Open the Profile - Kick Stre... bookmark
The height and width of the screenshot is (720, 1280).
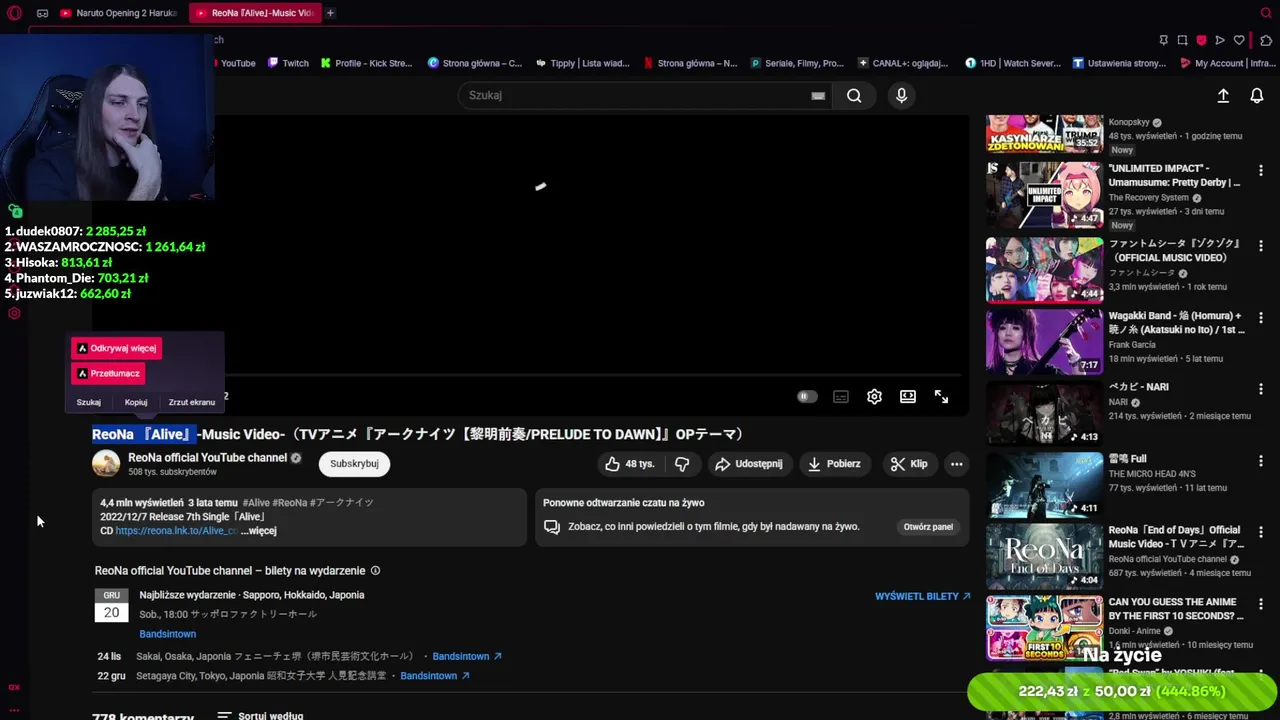point(366,63)
